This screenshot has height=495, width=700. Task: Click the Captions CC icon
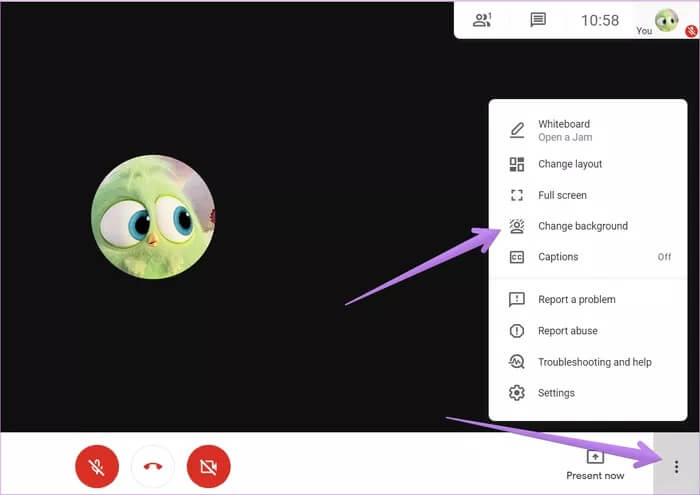click(x=517, y=257)
